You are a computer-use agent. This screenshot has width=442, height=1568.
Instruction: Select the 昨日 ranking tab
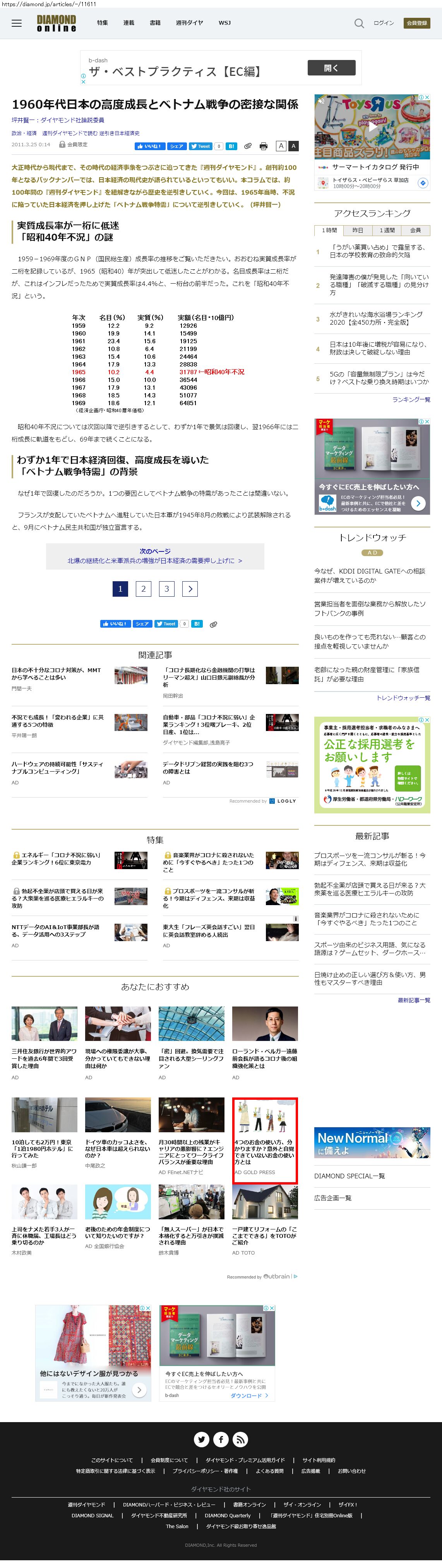coord(357,230)
